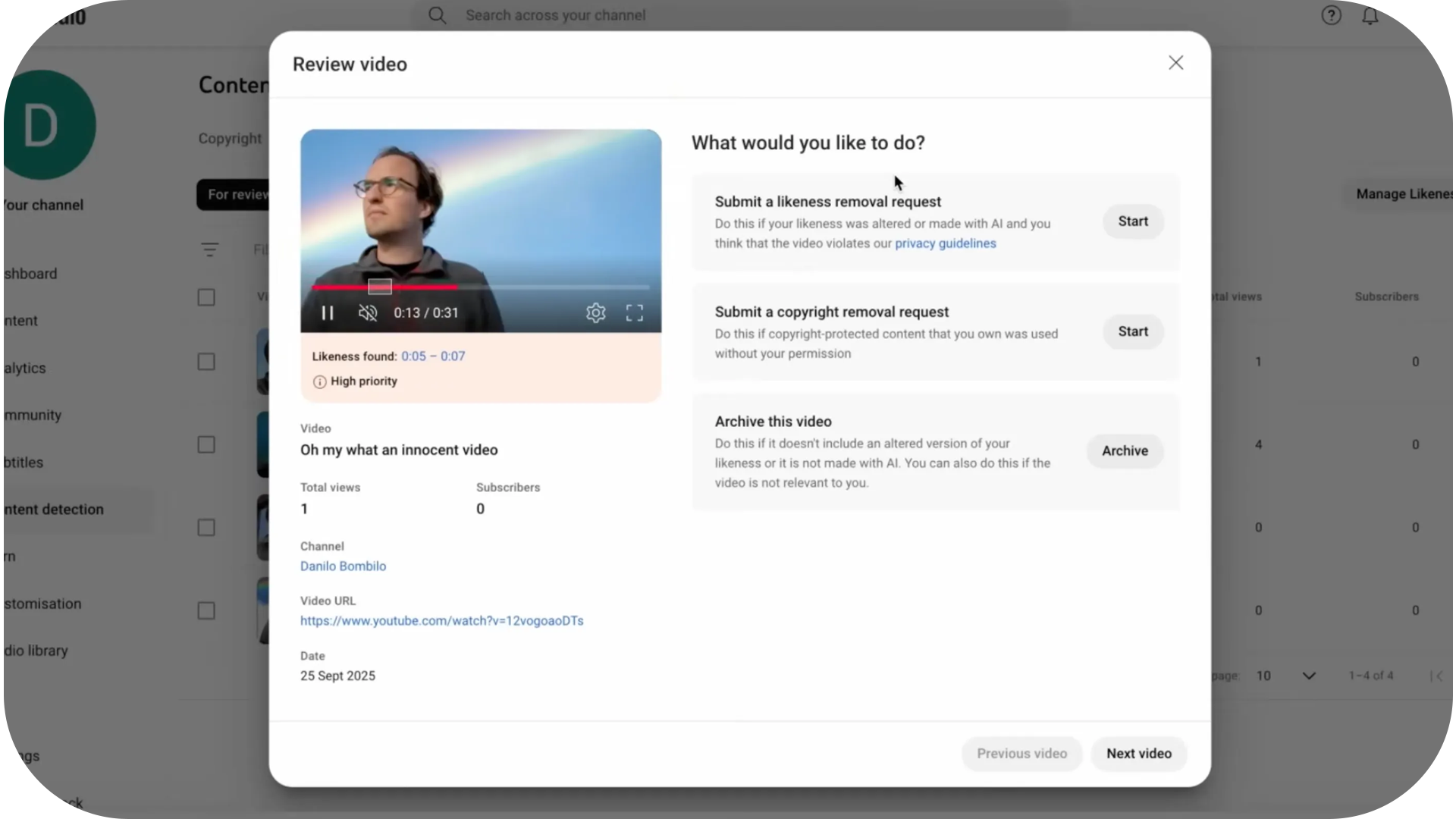Enter fullscreen in the video player
This screenshot has width=1456, height=819.
635,313
